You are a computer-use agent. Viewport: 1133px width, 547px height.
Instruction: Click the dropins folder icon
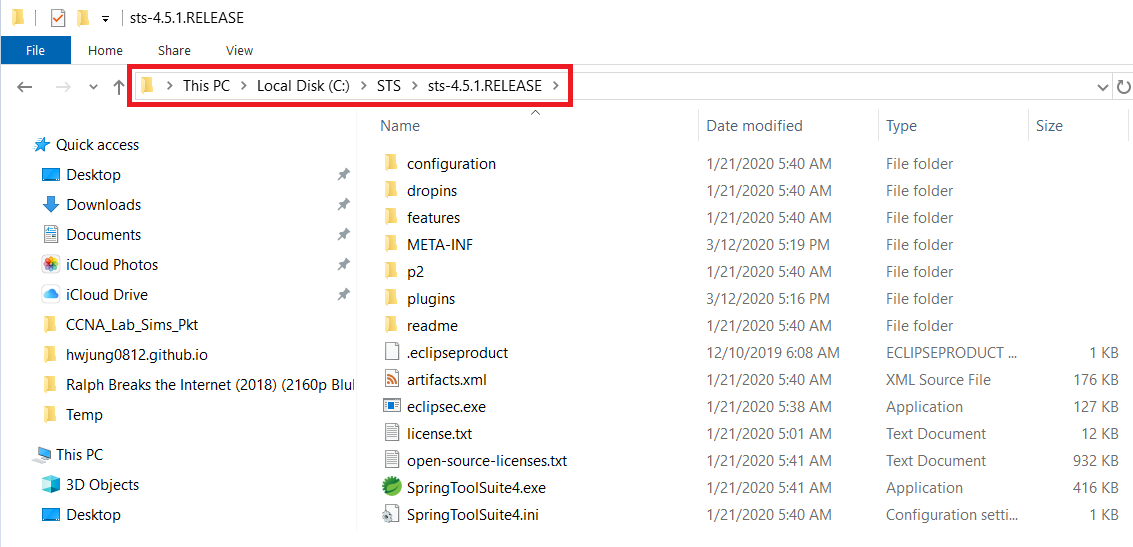(391, 191)
